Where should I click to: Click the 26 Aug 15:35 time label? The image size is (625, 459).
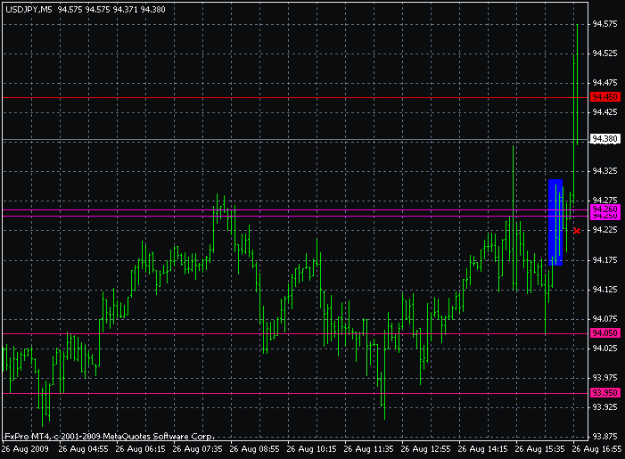[x=539, y=449]
